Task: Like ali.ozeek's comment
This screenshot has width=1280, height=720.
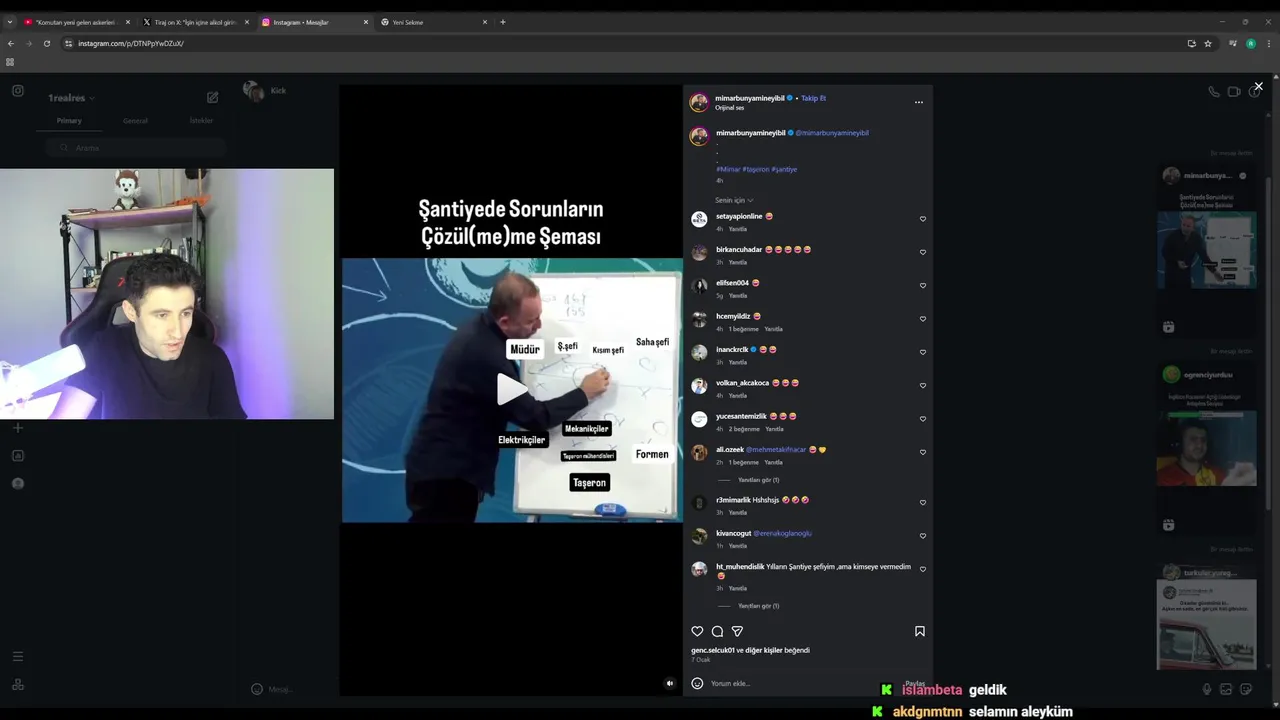Action: [x=922, y=452]
